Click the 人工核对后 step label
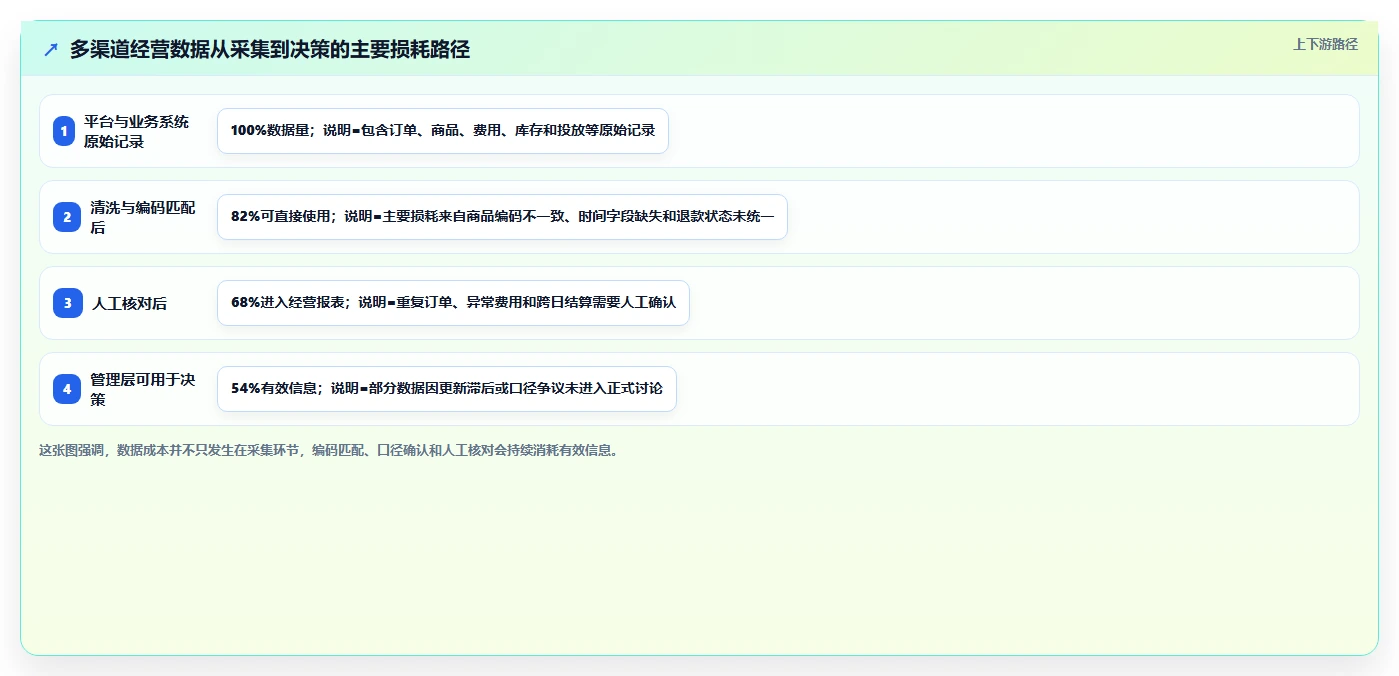This screenshot has height=676, width=1399. pos(130,303)
